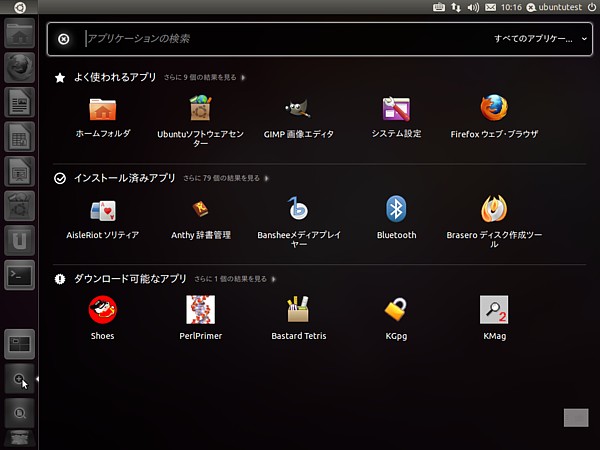Open the すべてのアプリケー... filter dropdown
Screen dimensions: 600x450
pos(540,39)
